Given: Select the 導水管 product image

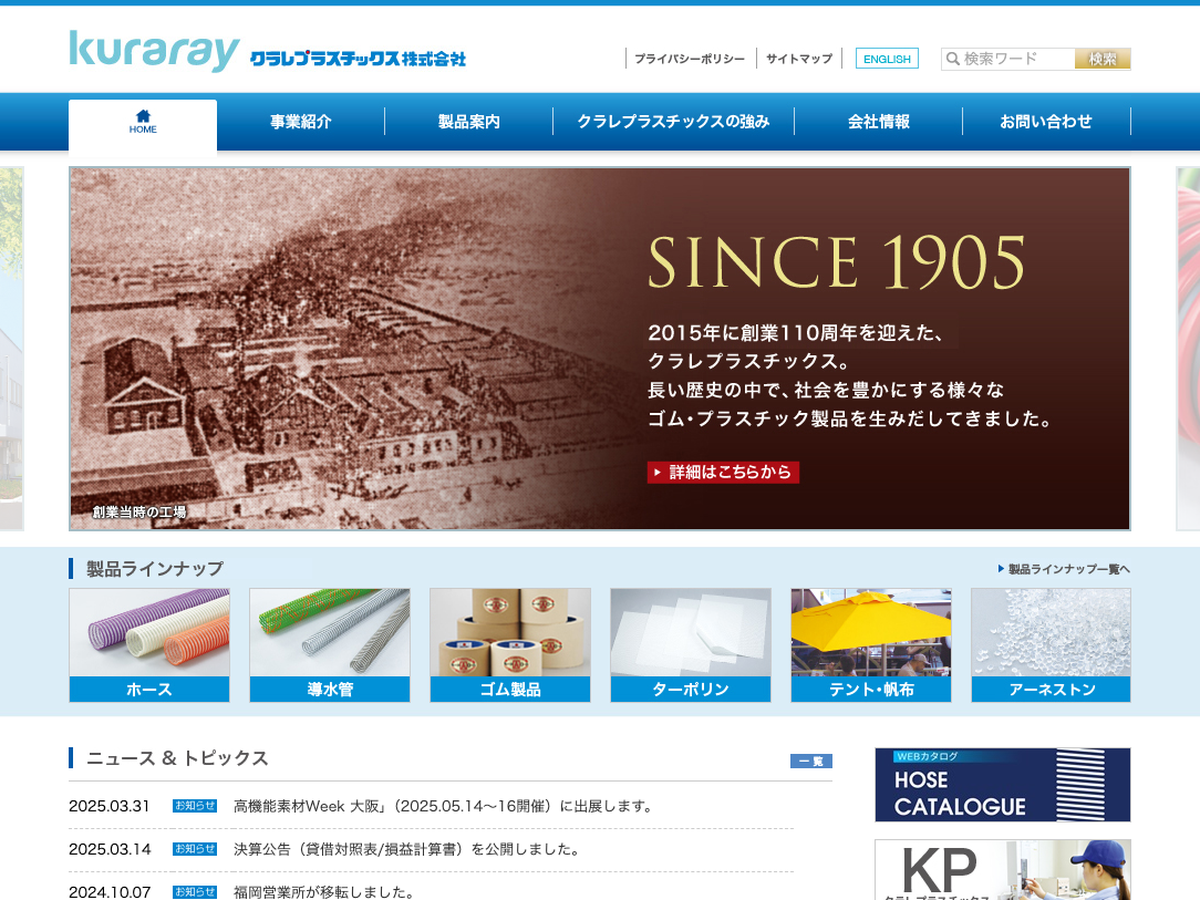Looking at the screenshot, I should tap(330, 644).
